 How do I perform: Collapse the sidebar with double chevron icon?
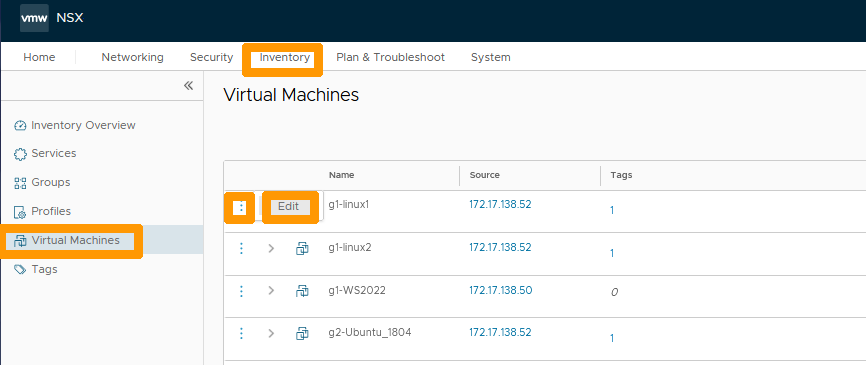pyautogui.click(x=188, y=86)
